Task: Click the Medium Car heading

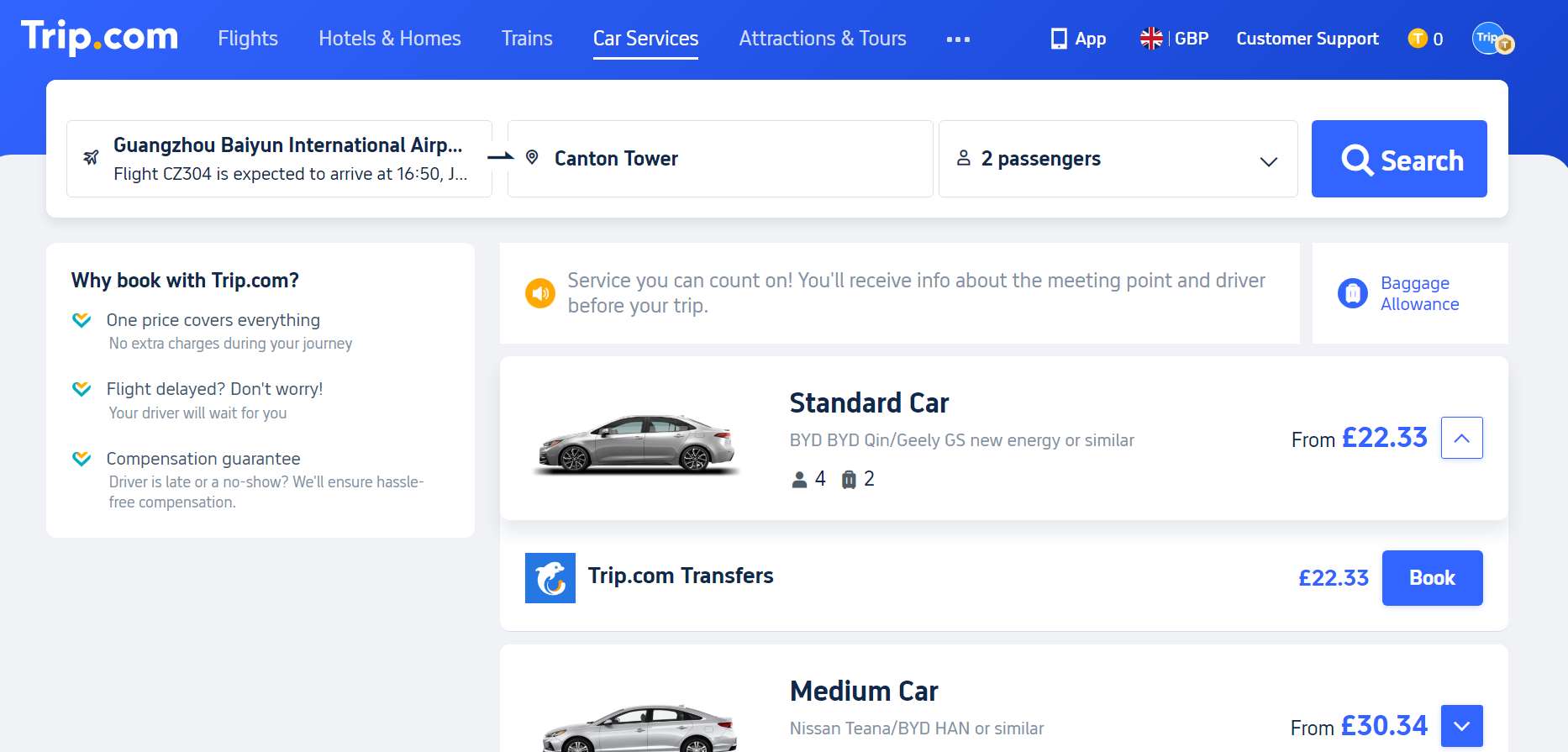Action: point(864,692)
